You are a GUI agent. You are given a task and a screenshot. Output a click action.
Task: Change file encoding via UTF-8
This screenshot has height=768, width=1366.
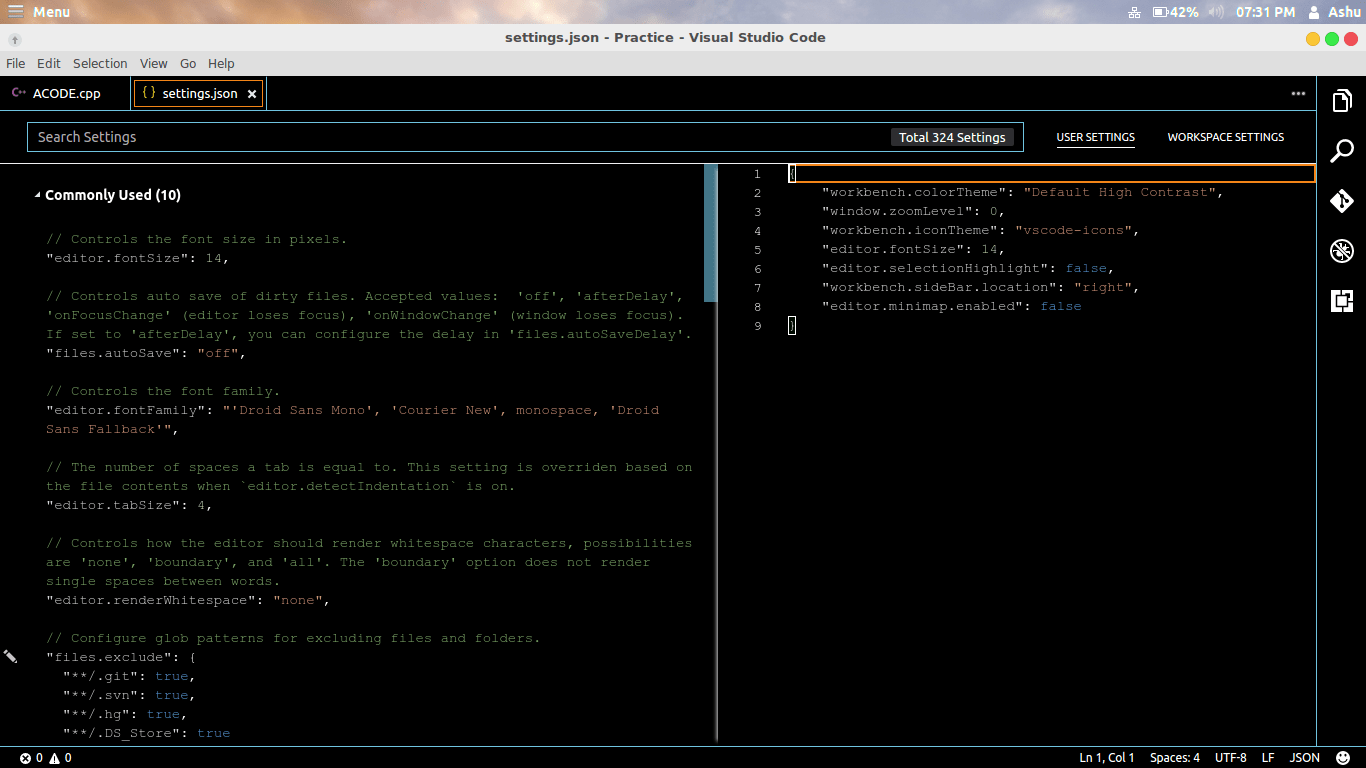[x=1231, y=758]
